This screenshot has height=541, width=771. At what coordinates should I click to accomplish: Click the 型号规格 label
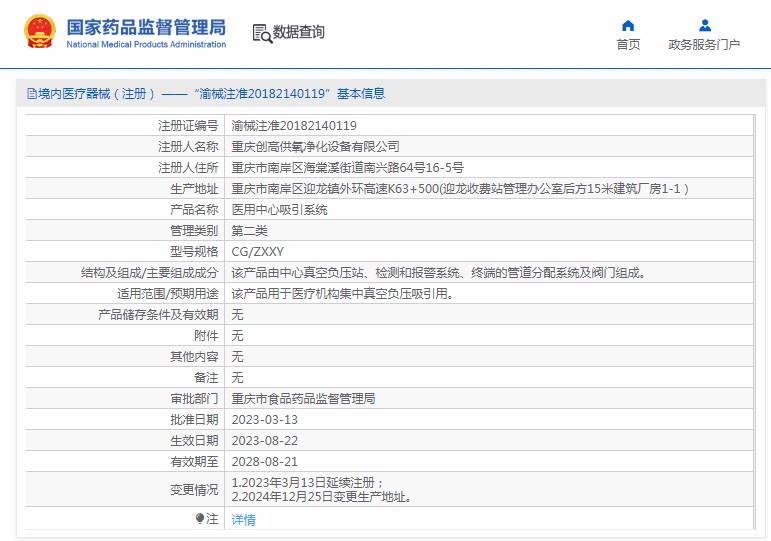pos(194,252)
